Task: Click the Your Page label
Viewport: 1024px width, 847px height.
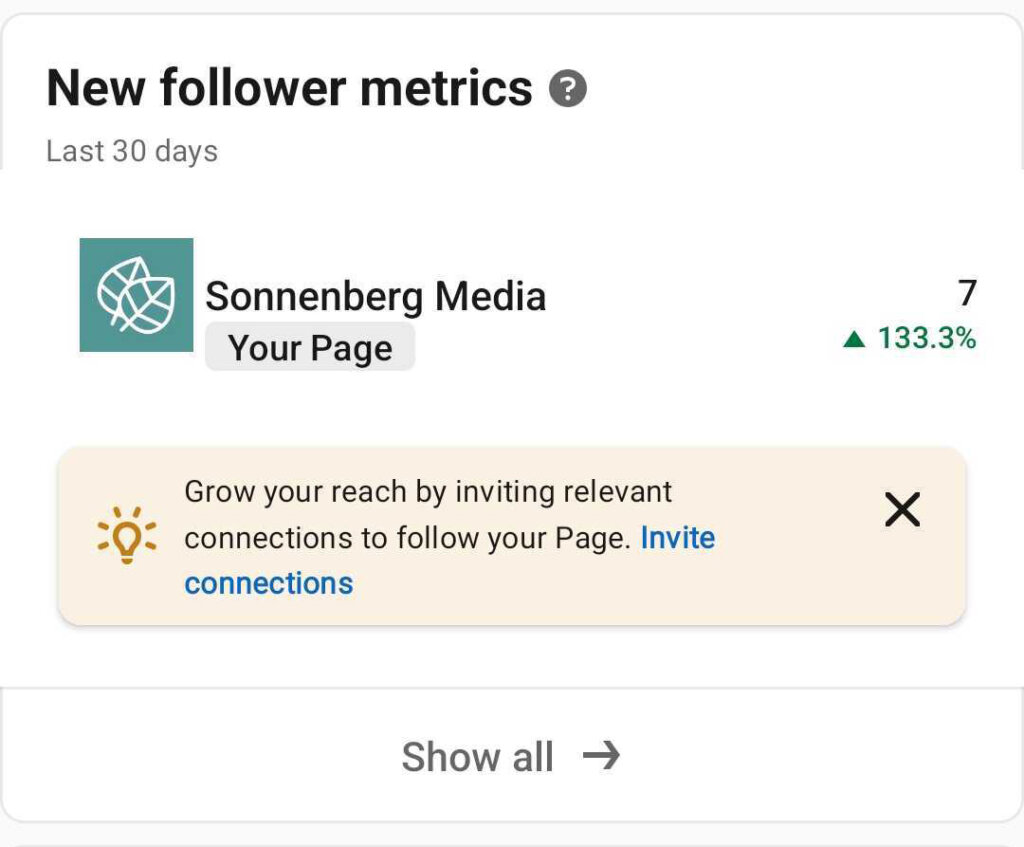Action: (x=309, y=347)
